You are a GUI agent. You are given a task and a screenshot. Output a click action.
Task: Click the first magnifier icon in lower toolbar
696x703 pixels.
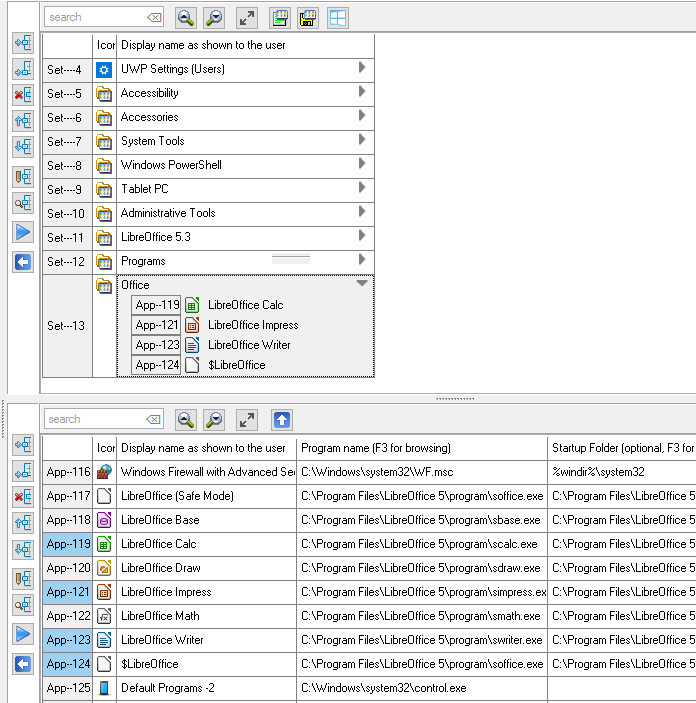(x=185, y=420)
